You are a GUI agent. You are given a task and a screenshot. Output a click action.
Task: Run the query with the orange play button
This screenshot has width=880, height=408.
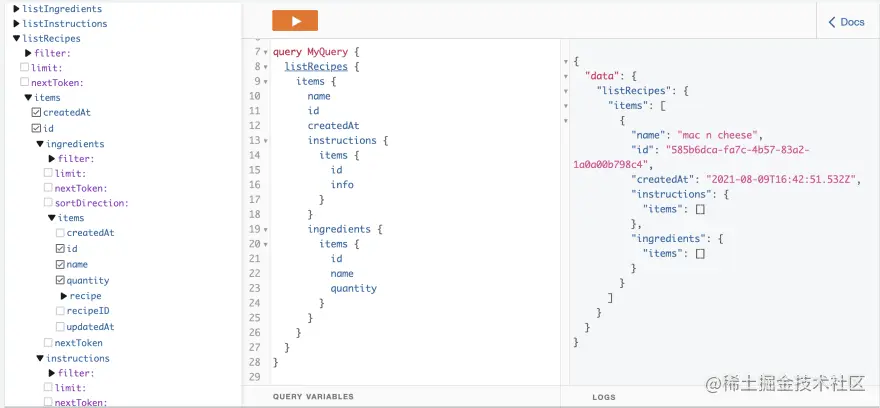point(295,21)
